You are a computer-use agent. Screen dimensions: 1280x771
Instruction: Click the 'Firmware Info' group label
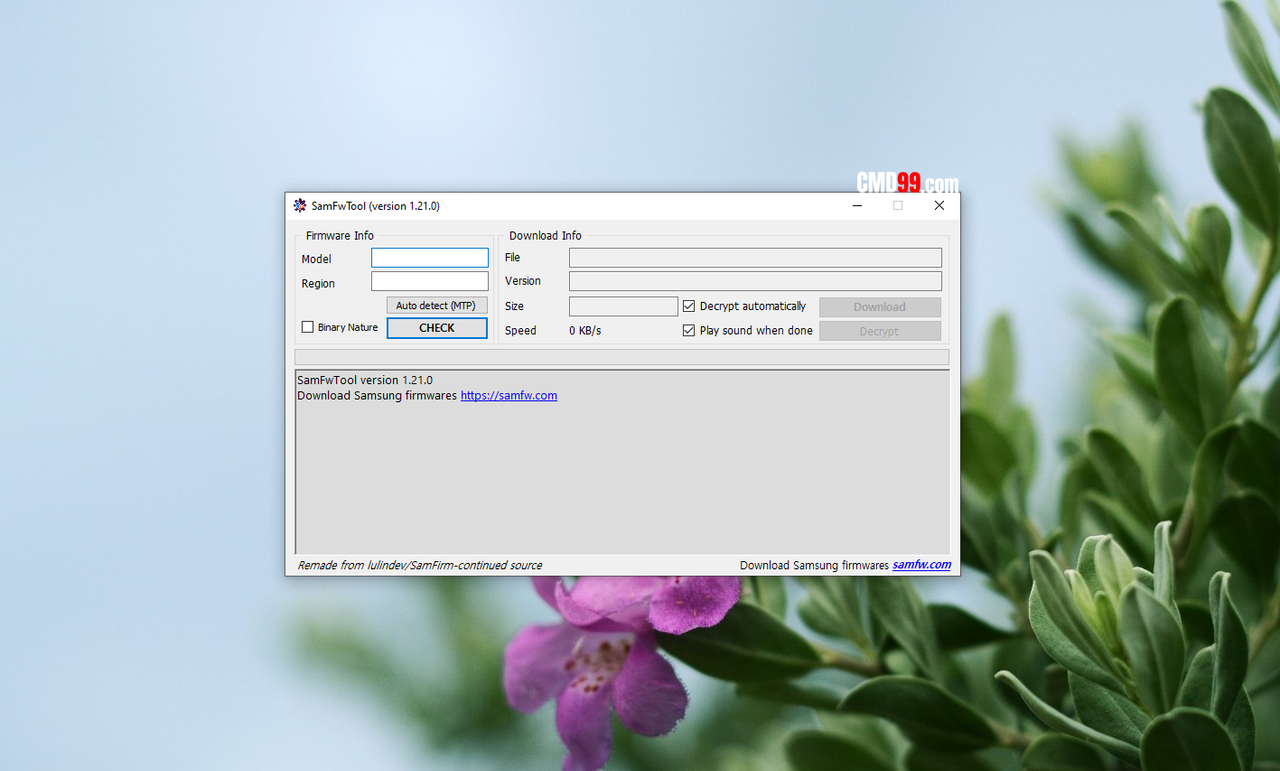point(340,236)
